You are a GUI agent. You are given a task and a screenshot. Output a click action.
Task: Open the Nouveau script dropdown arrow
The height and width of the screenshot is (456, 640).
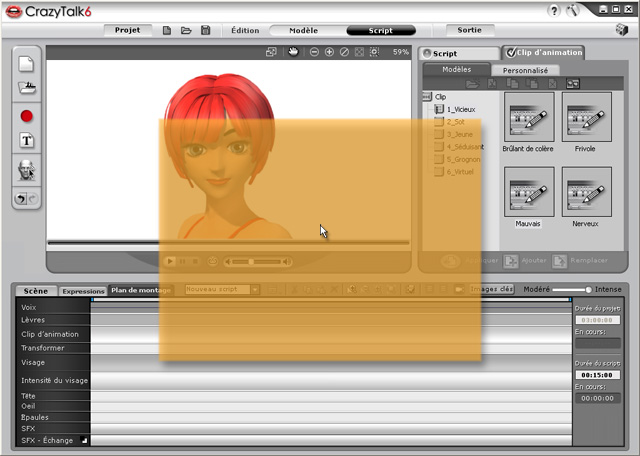click(x=255, y=289)
